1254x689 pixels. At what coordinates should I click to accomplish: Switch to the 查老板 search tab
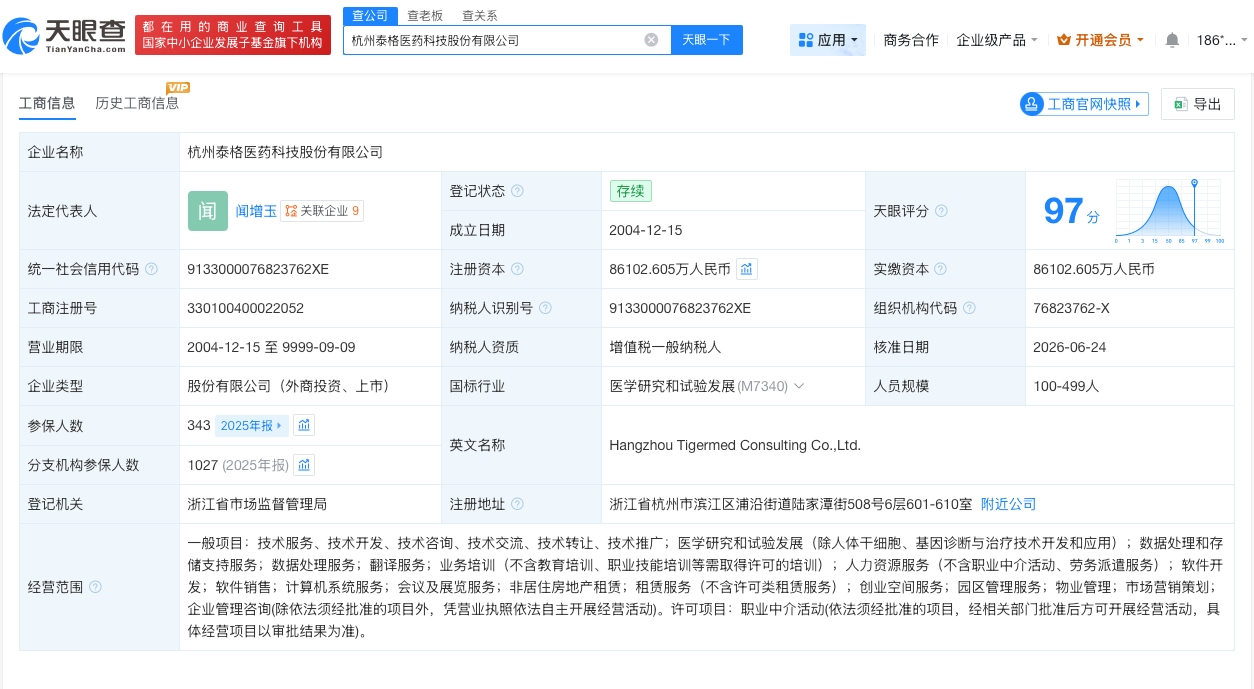tap(424, 15)
